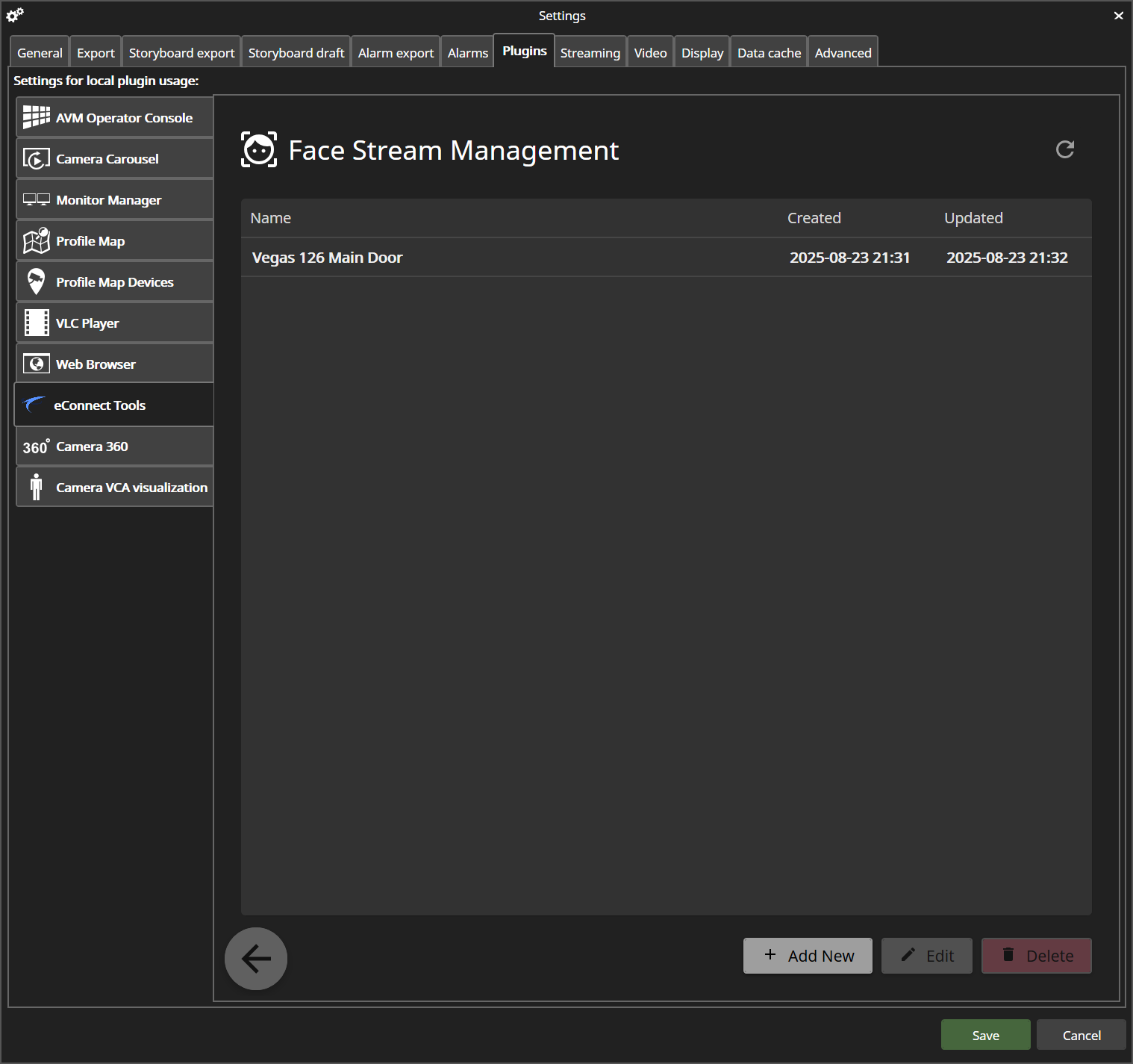
Task: Select the VLC Player plugin icon
Action: (36, 323)
